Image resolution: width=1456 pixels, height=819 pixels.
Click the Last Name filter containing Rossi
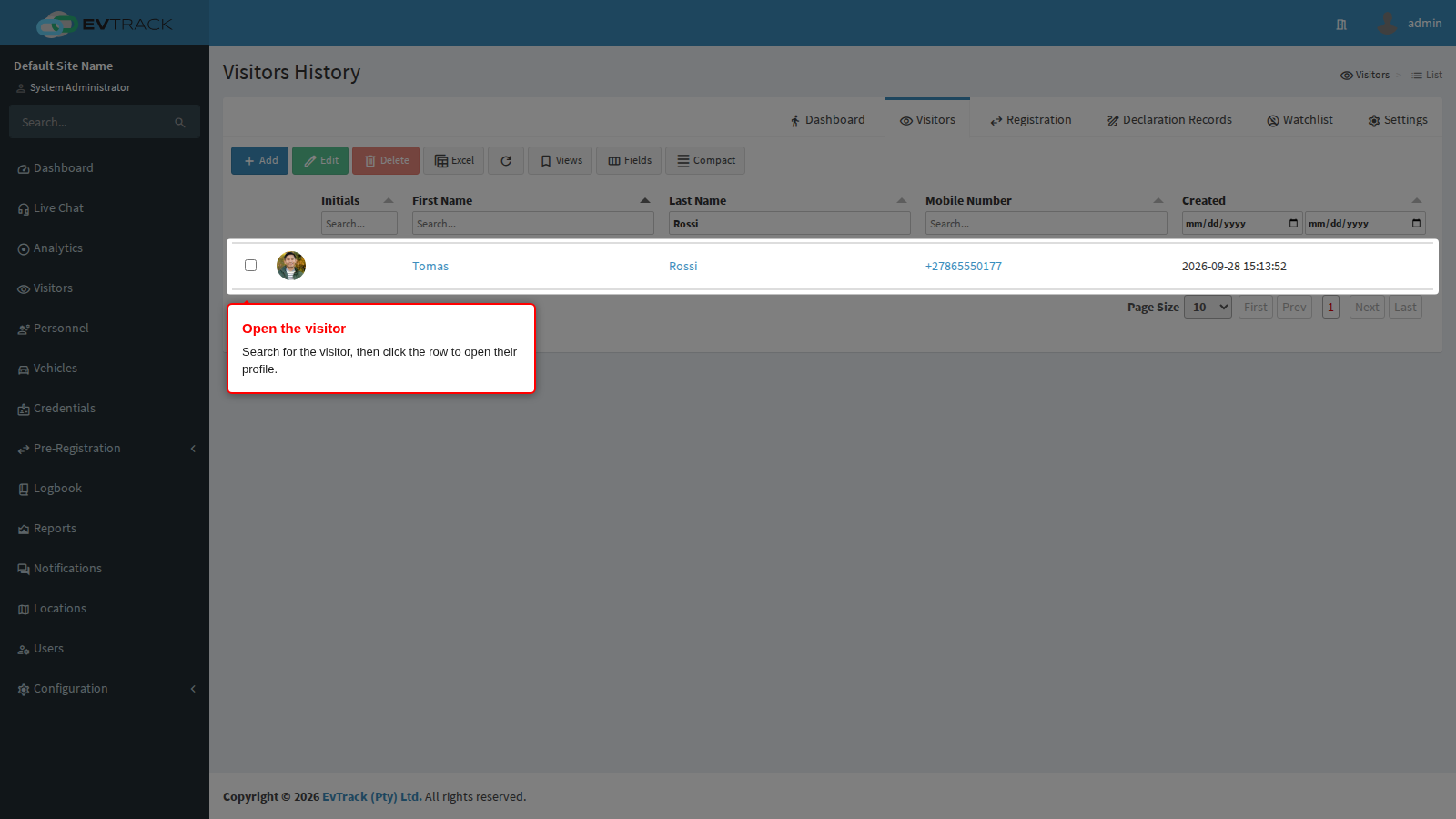[x=790, y=223]
